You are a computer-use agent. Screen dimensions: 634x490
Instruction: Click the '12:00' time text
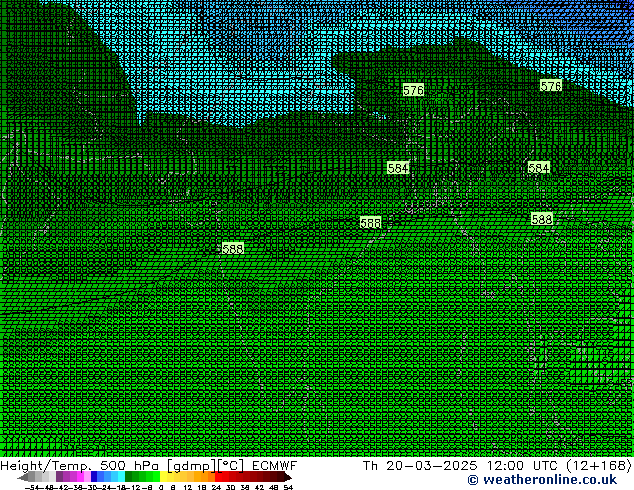pyautogui.click(x=505, y=465)
